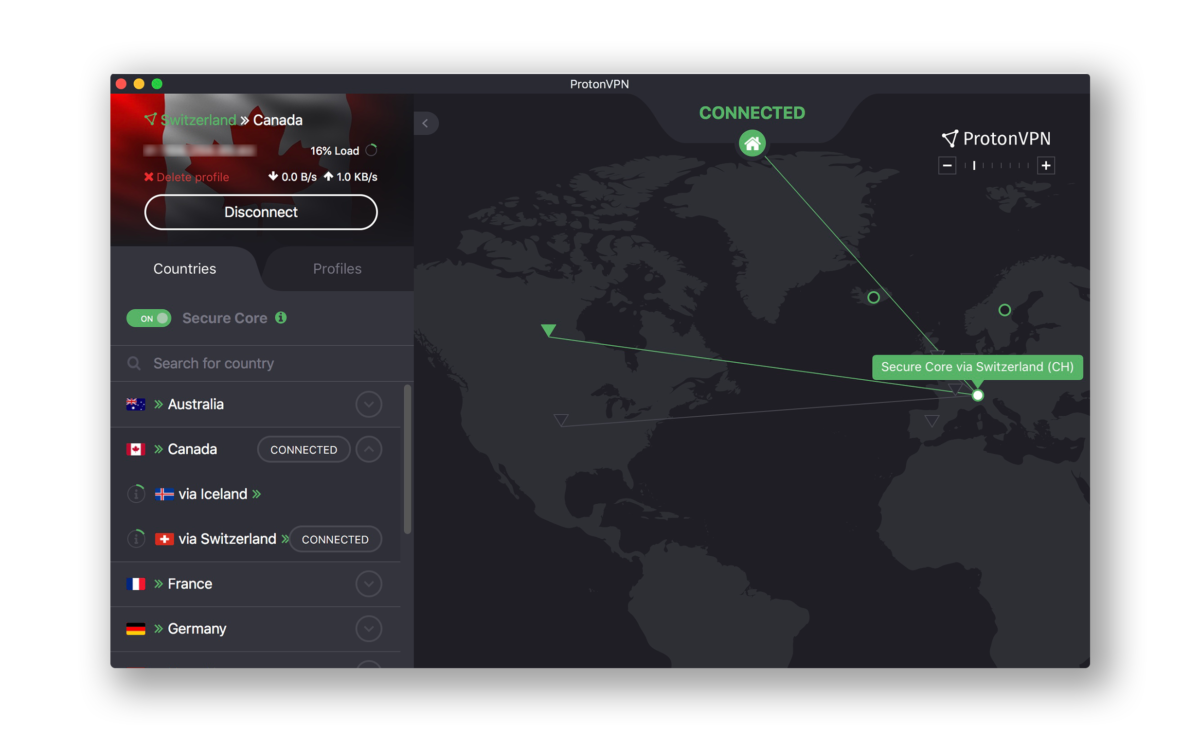Image resolution: width=1200 pixels, height=743 pixels.
Task: Click the server load icon beside via Iceland
Action: (136, 494)
